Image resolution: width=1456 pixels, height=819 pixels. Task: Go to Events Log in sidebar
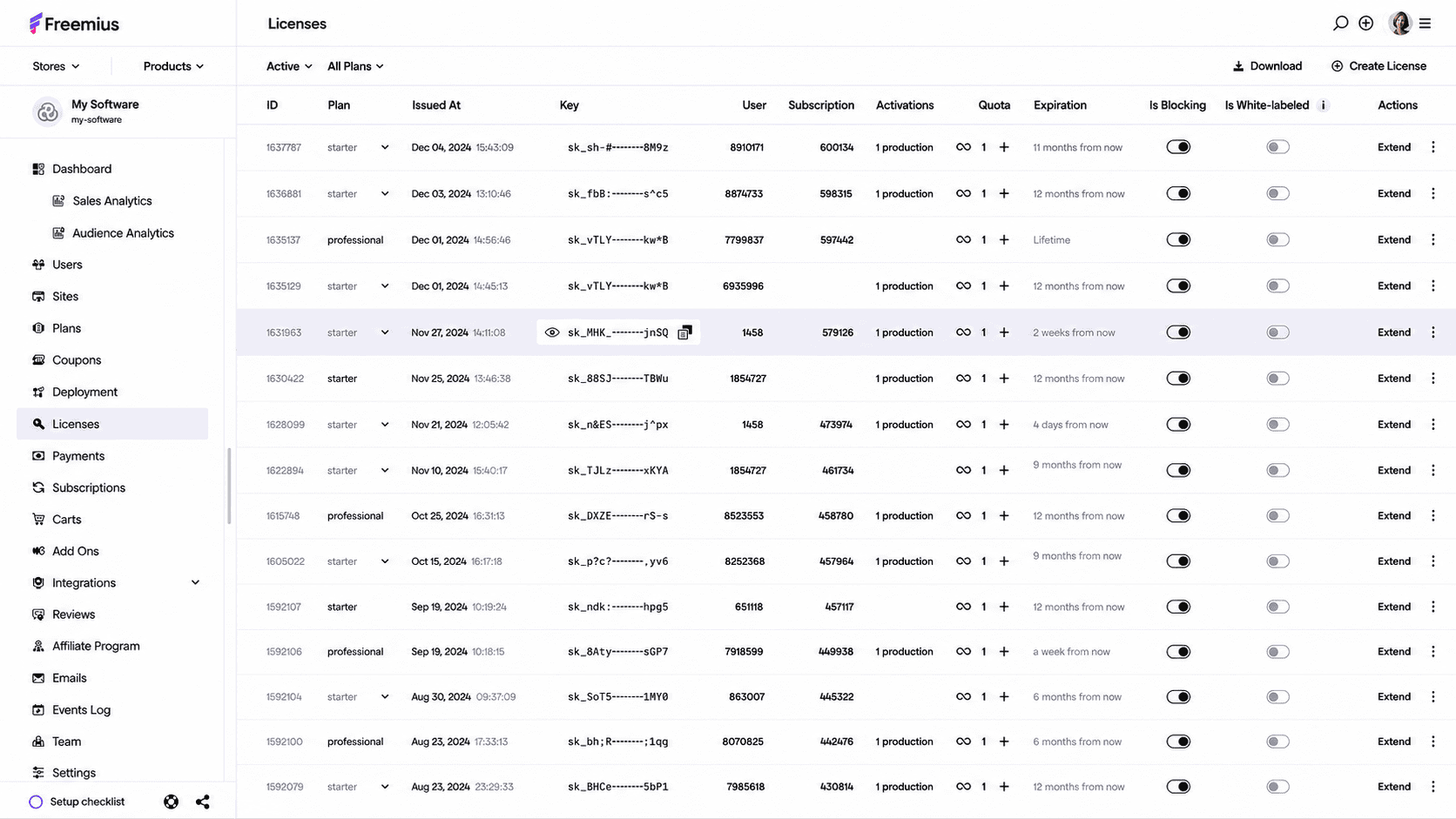click(x=81, y=710)
